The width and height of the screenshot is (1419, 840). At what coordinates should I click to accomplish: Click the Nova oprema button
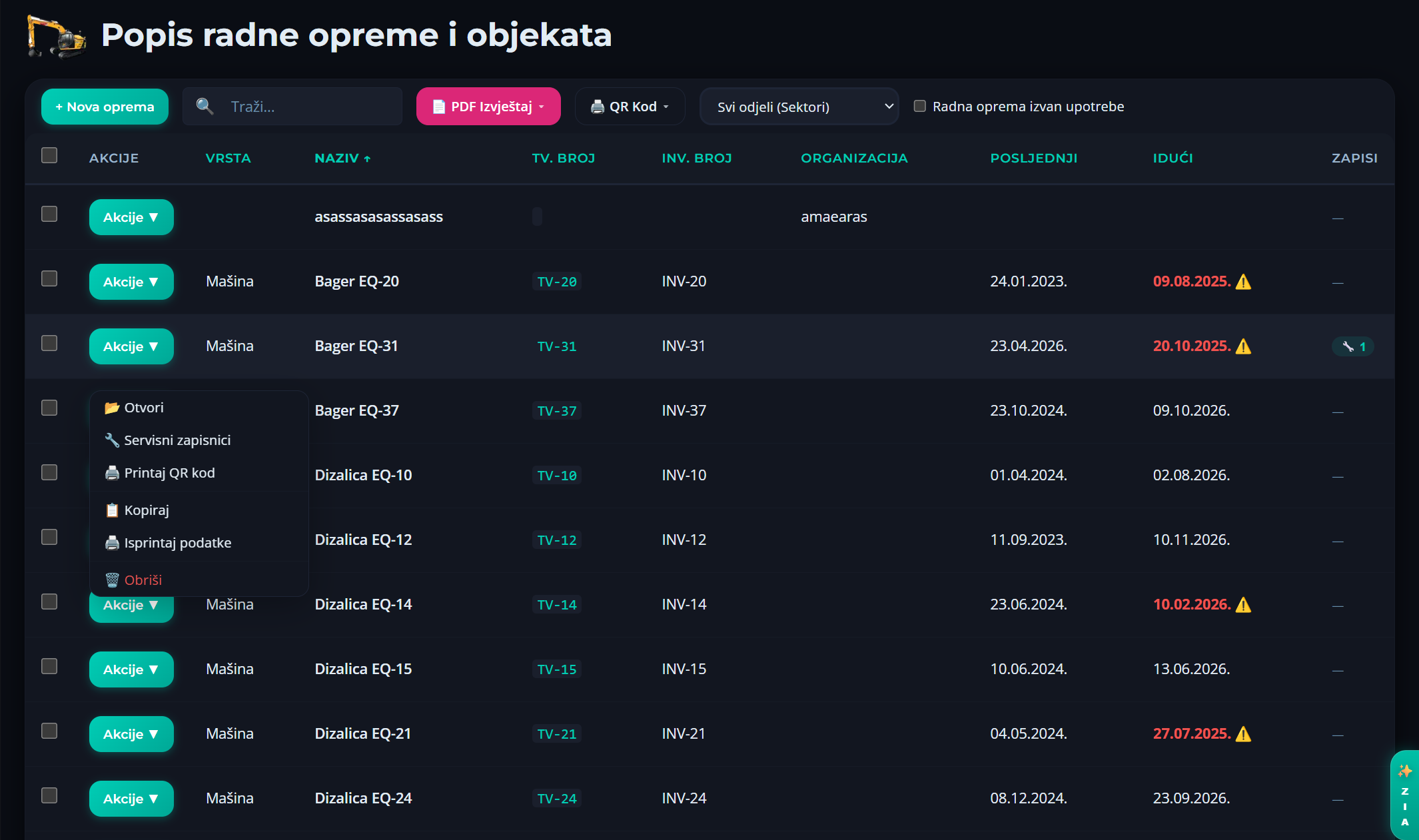click(105, 107)
